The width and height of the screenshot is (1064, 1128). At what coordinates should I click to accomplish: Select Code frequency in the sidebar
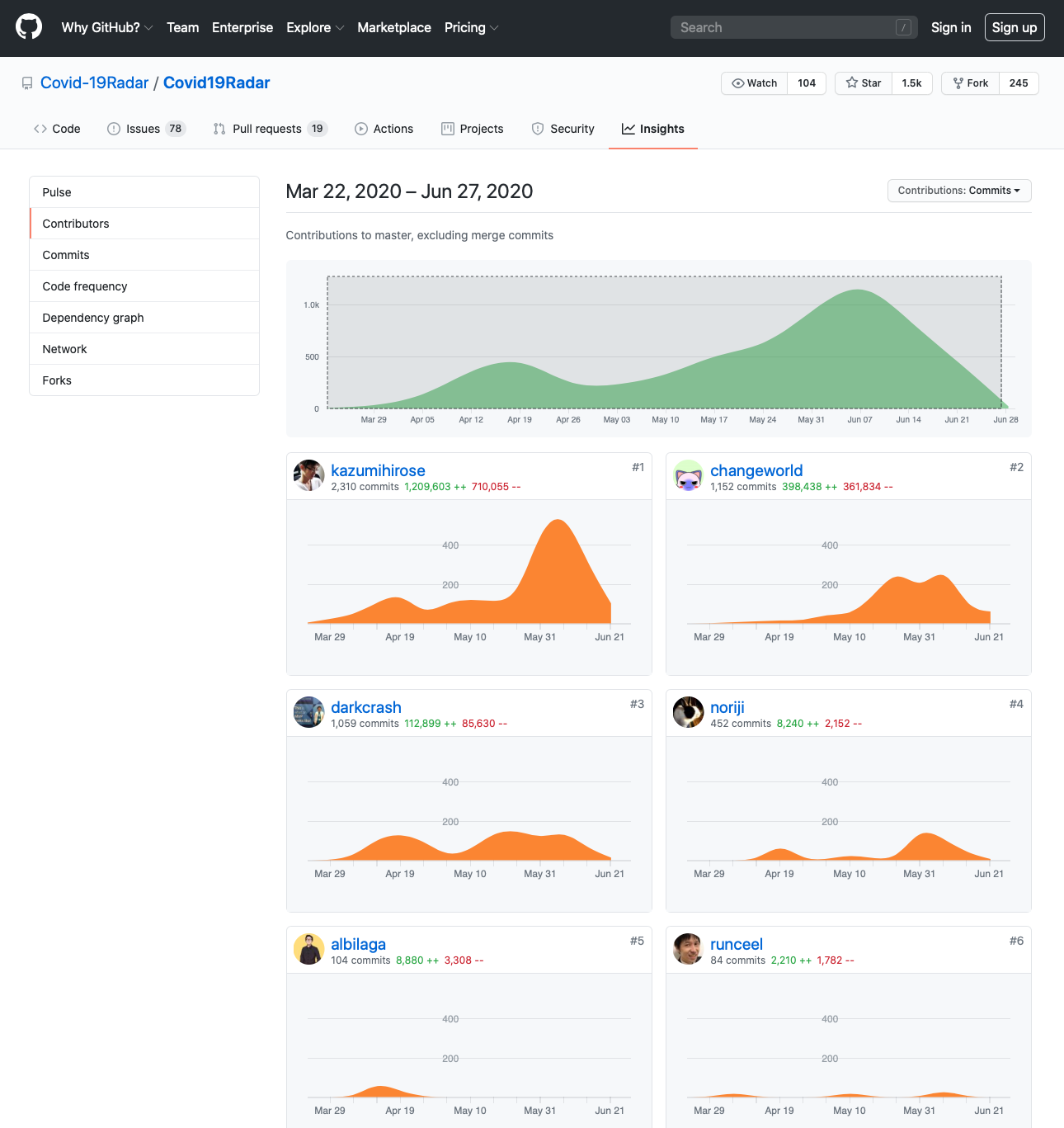pos(144,286)
